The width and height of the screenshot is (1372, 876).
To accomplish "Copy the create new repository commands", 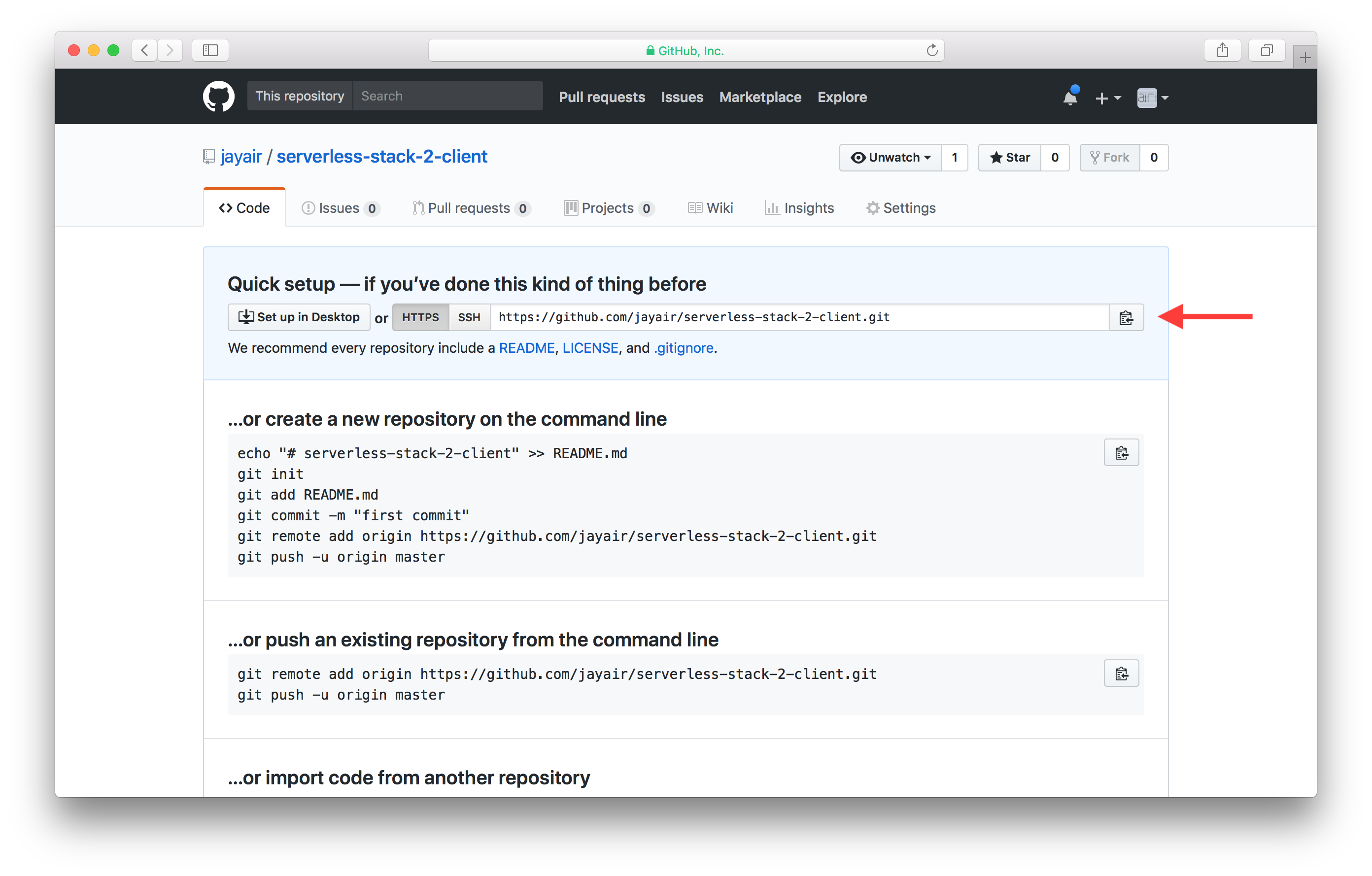I will 1121,453.
